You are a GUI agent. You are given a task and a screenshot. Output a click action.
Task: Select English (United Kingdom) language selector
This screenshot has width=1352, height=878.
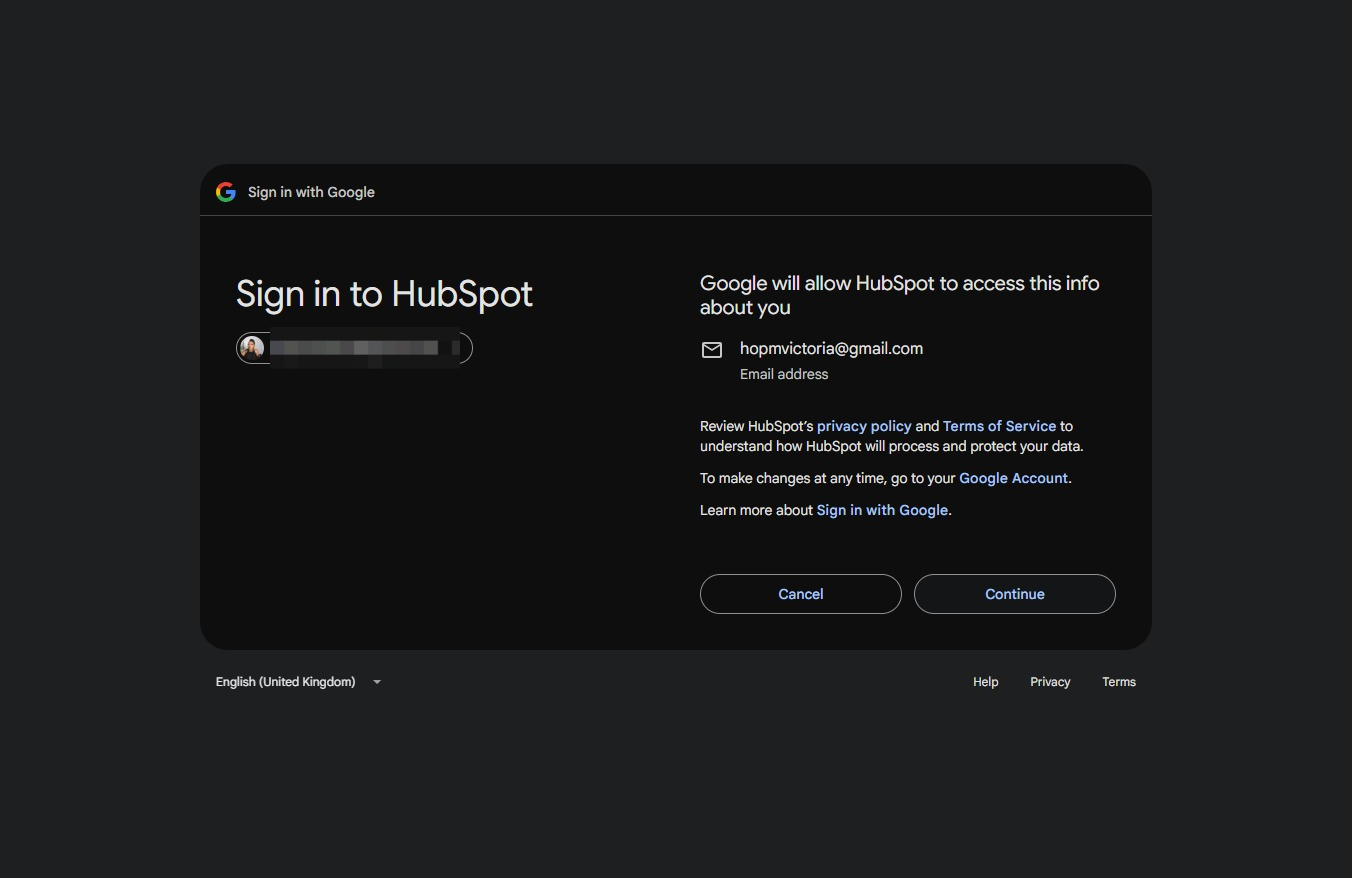pos(299,682)
